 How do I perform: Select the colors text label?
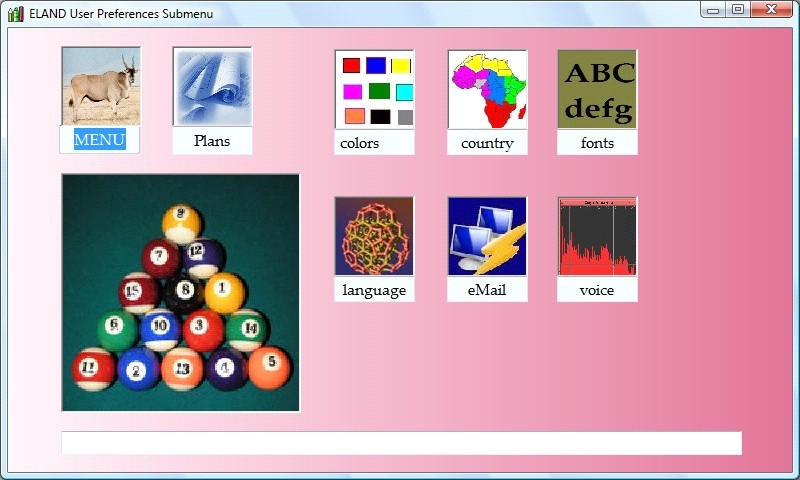point(360,143)
